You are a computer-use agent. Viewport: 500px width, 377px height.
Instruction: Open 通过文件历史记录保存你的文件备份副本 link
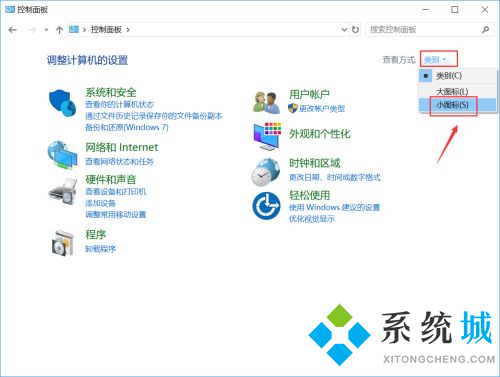click(154, 116)
